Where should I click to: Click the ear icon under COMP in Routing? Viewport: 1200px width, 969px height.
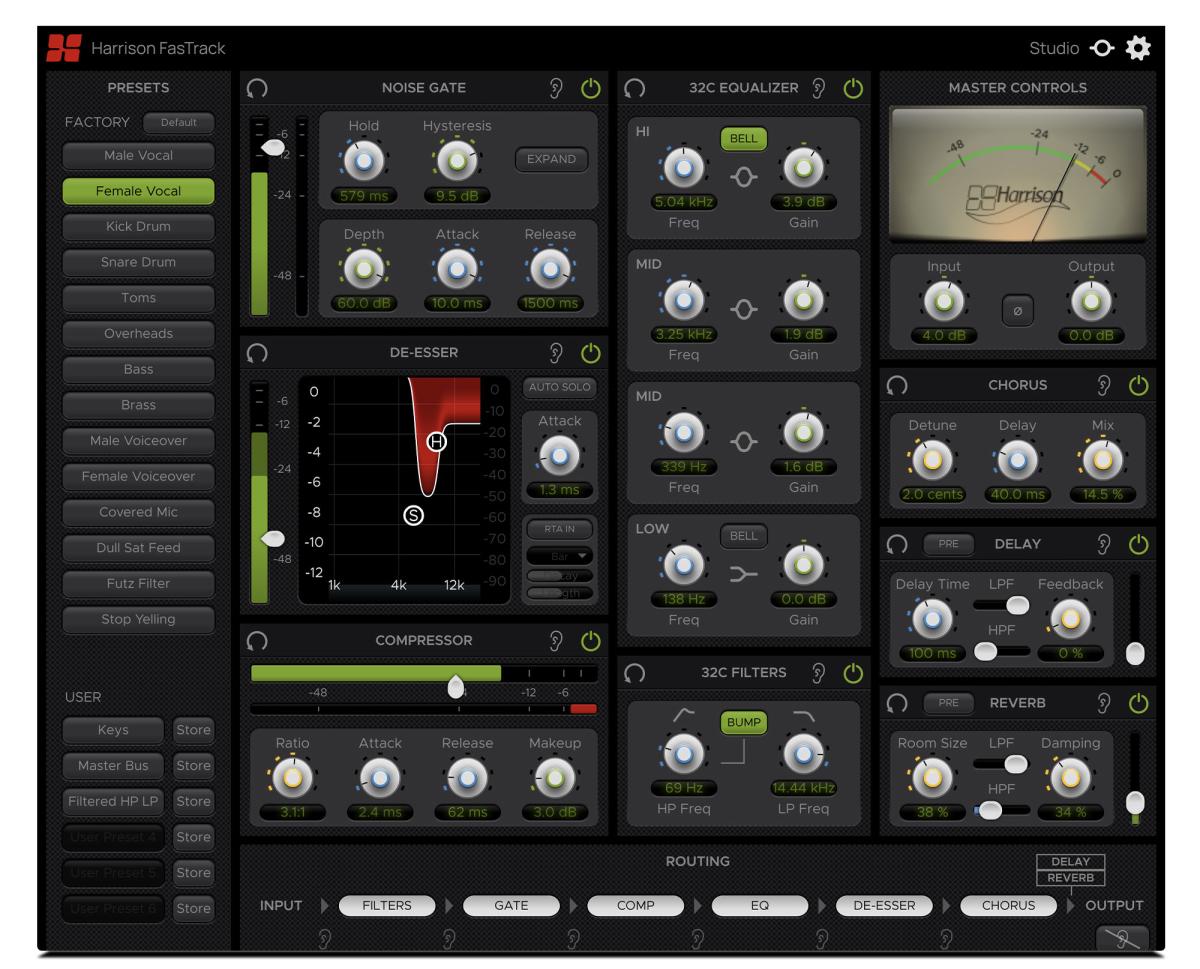tap(573, 938)
